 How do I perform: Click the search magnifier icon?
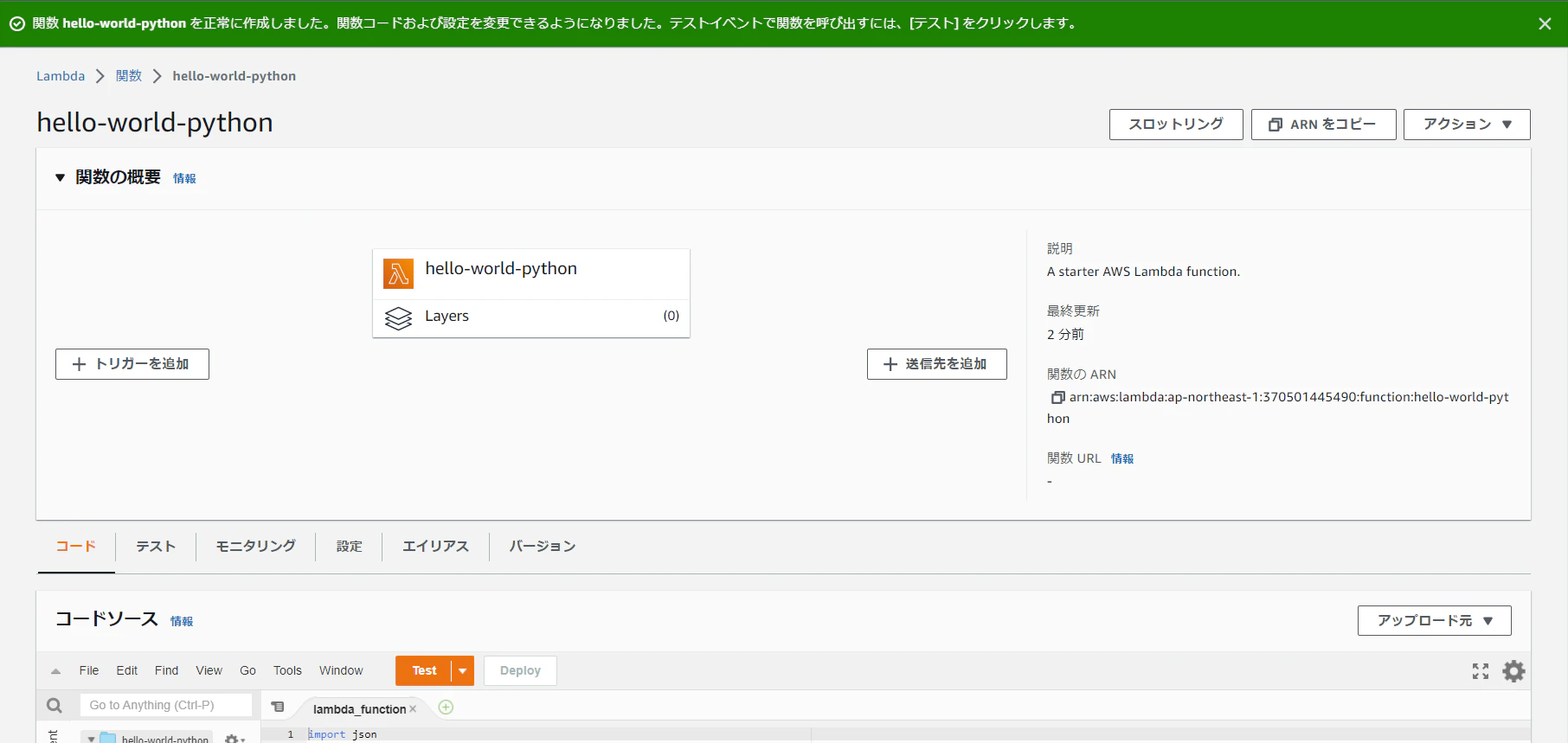(x=55, y=706)
